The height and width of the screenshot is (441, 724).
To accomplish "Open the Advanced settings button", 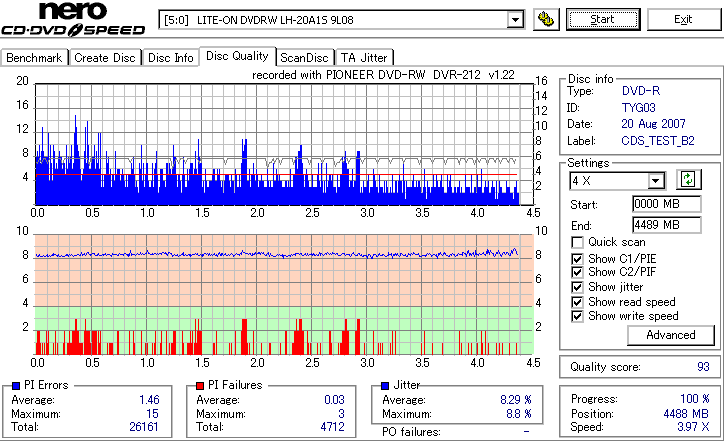I will (x=670, y=335).
